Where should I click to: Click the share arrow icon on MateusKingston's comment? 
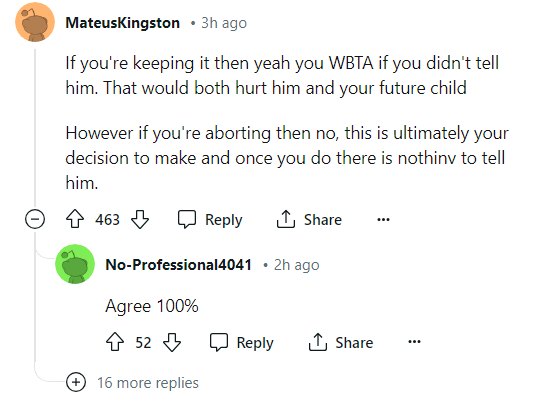(286, 219)
